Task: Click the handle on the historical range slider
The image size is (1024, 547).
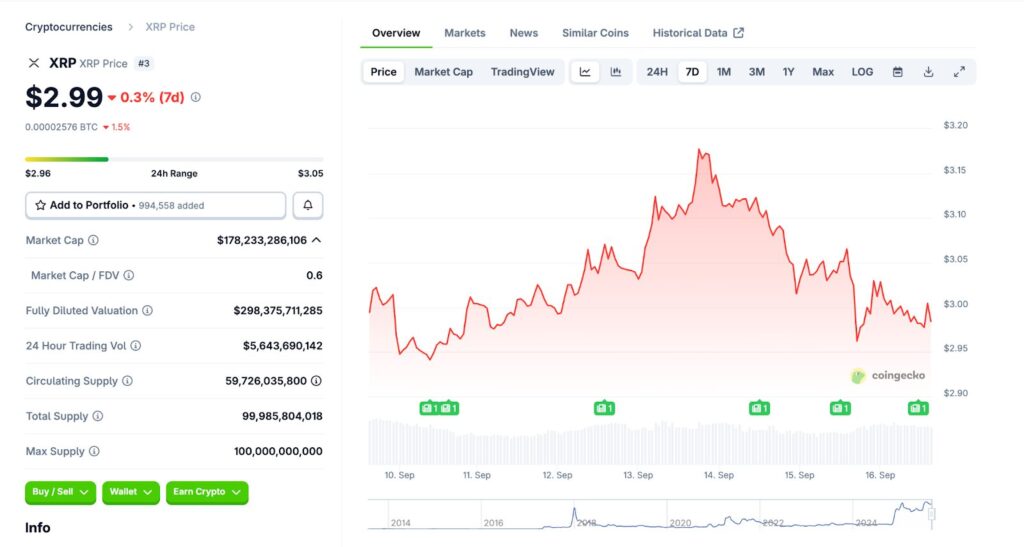Action: point(932,513)
